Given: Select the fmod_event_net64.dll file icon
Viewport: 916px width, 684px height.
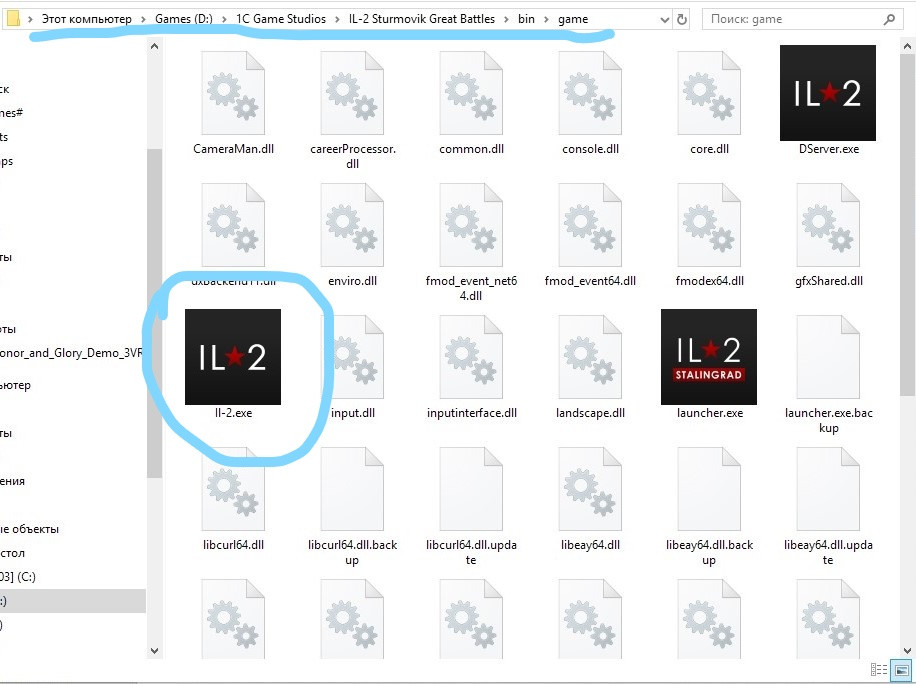Looking at the screenshot, I should [471, 225].
